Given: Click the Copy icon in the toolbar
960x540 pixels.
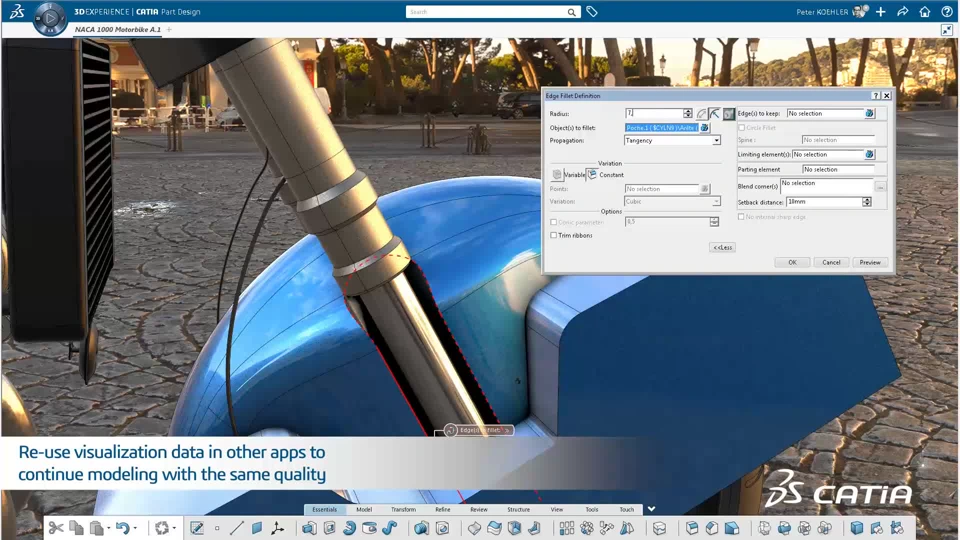Looking at the screenshot, I should pyautogui.click(x=77, y=528).
